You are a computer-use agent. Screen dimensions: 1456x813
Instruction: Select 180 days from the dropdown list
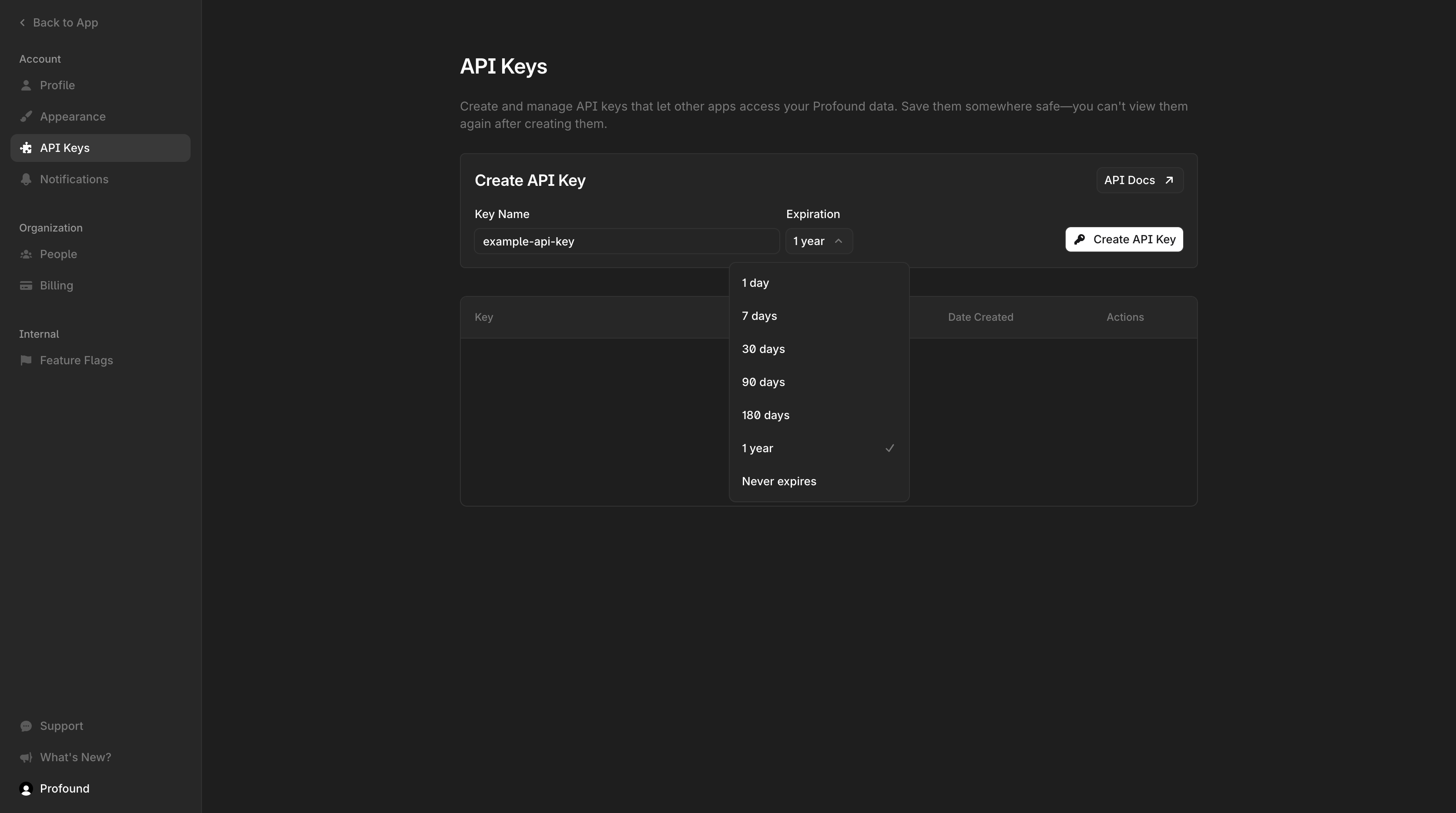765,415
